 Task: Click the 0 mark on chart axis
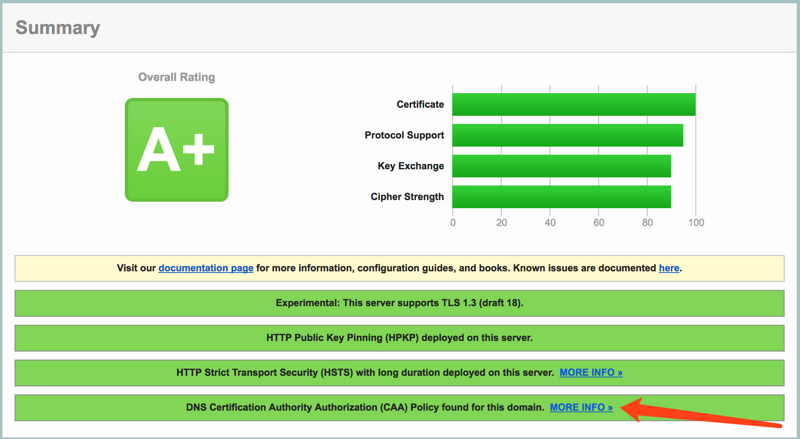point(453,223)
